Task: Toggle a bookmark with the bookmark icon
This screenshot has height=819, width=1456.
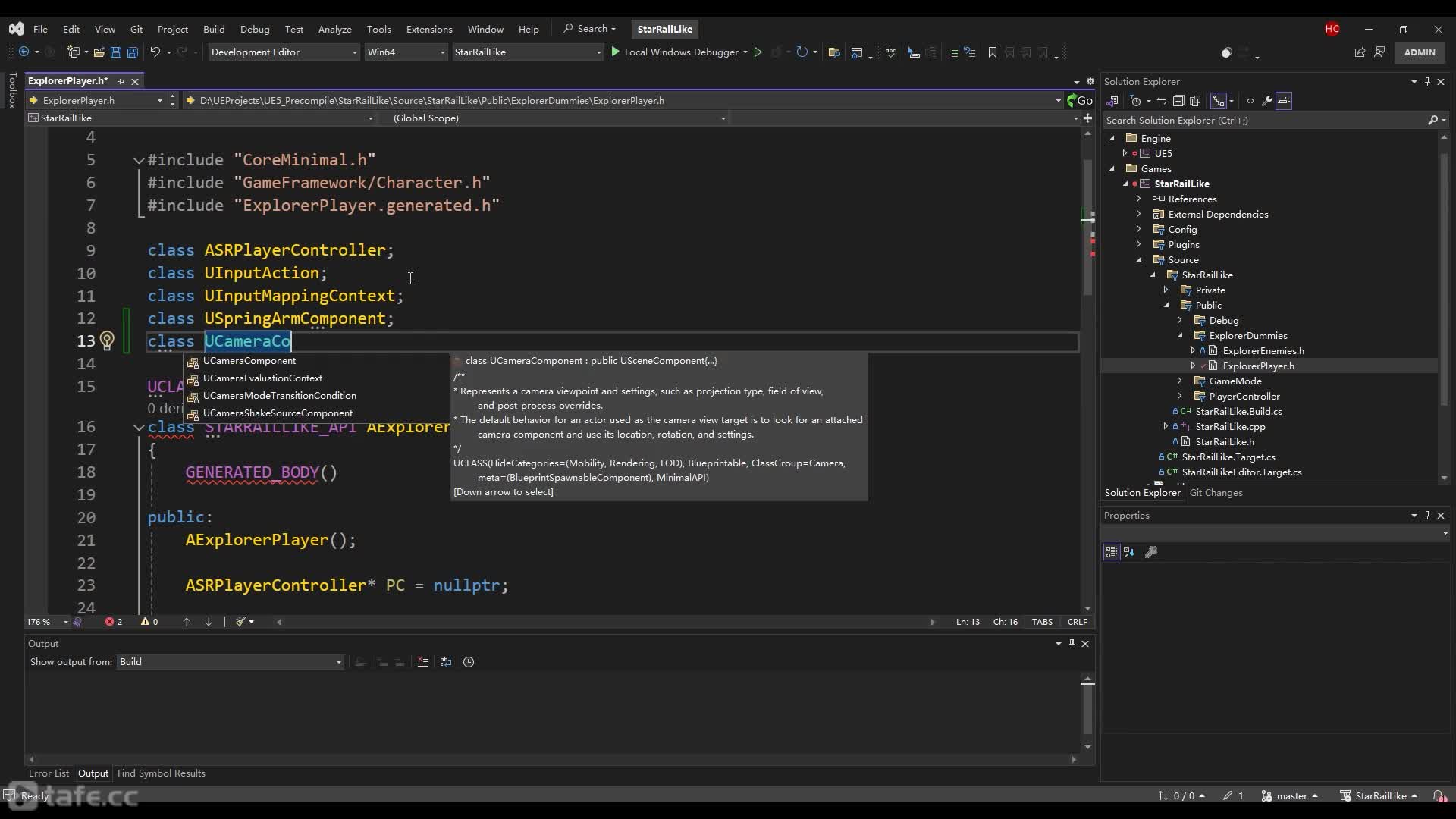Action: click(x=992, y=52)
